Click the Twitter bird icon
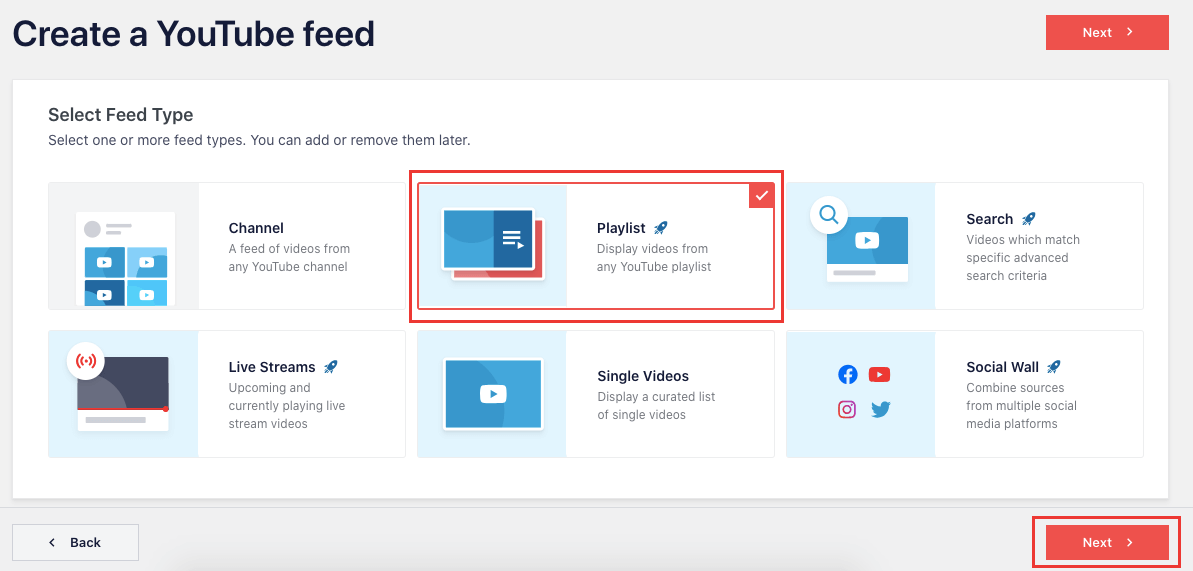 (x=881, y=410)
